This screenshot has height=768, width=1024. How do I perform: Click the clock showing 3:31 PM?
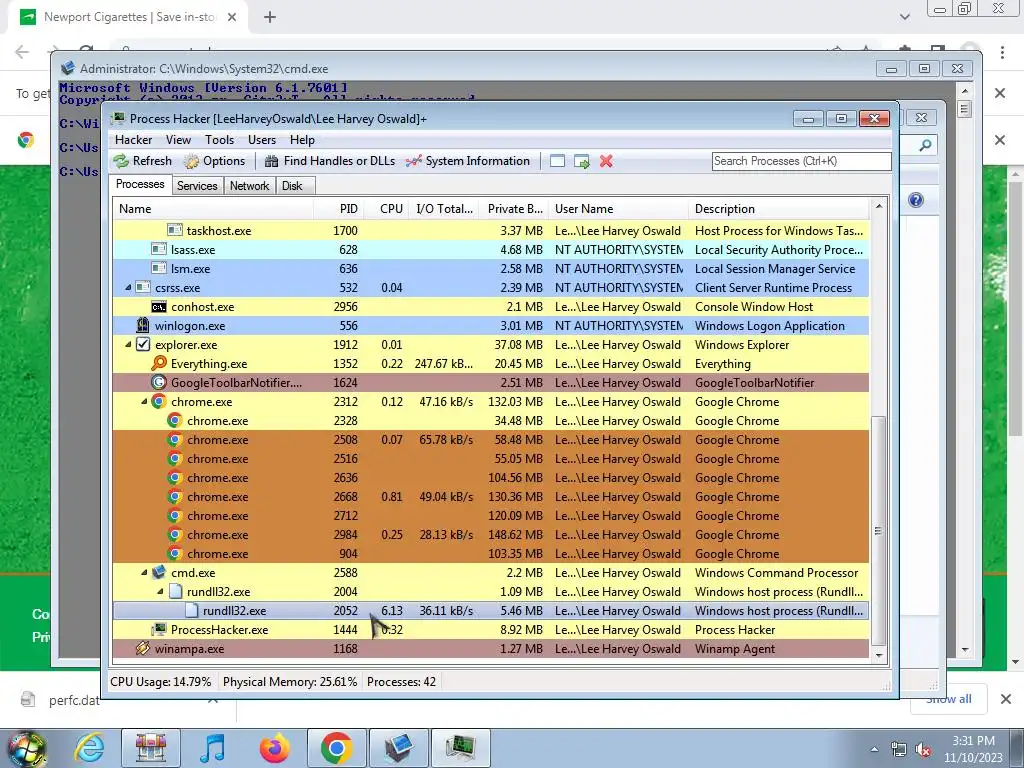pos(973,741)
